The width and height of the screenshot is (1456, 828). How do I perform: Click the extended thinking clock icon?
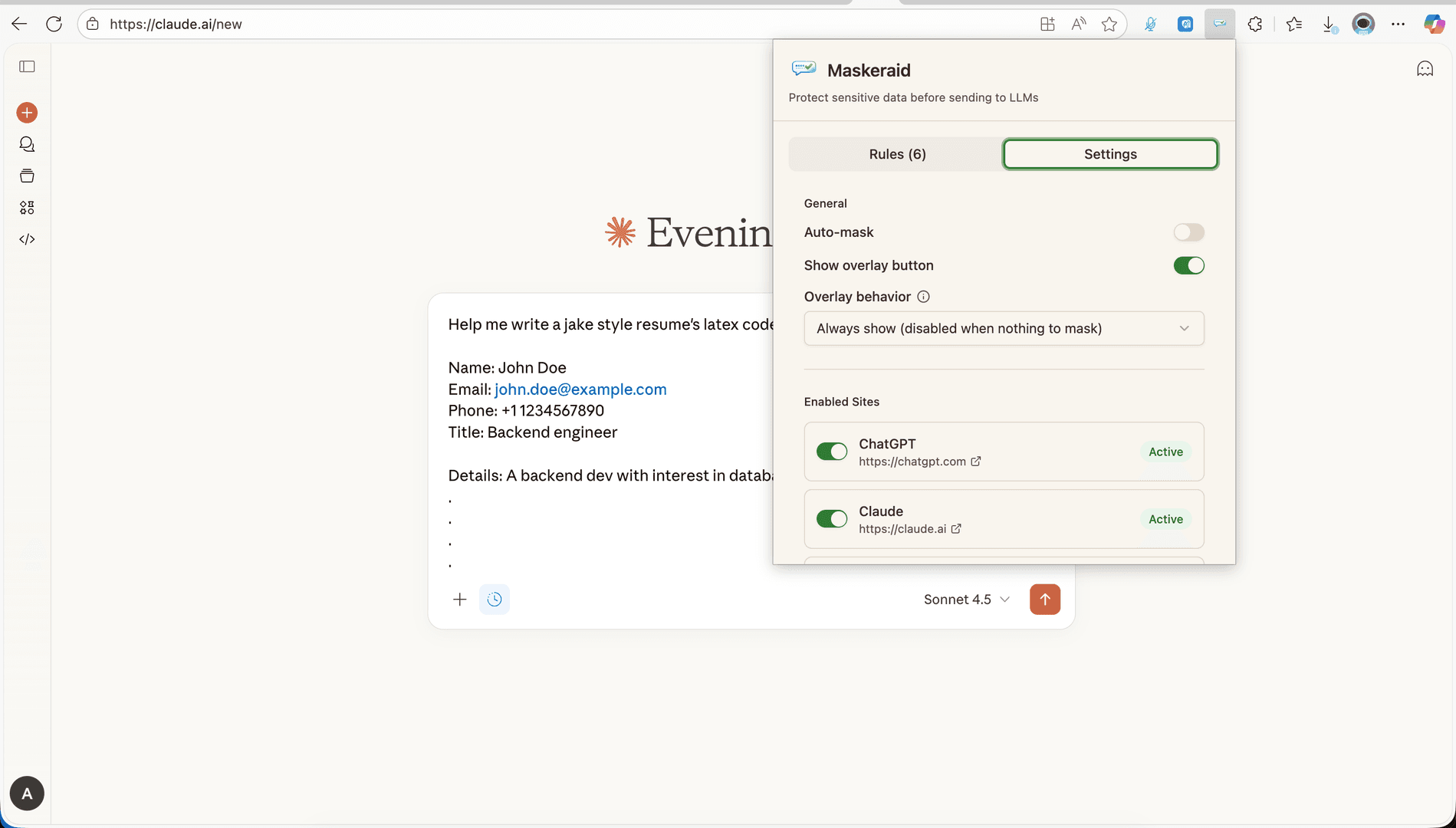(x=495, y=600)
